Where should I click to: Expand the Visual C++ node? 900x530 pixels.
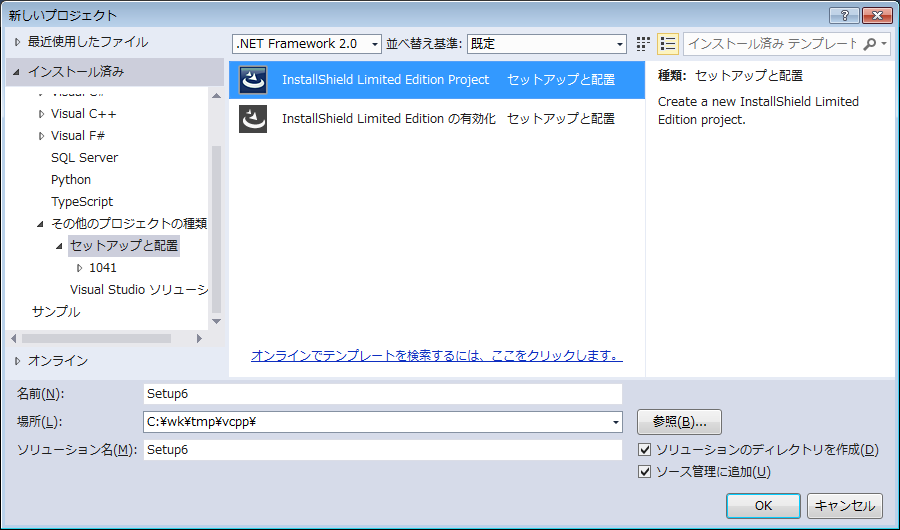(x=41, y=114)
